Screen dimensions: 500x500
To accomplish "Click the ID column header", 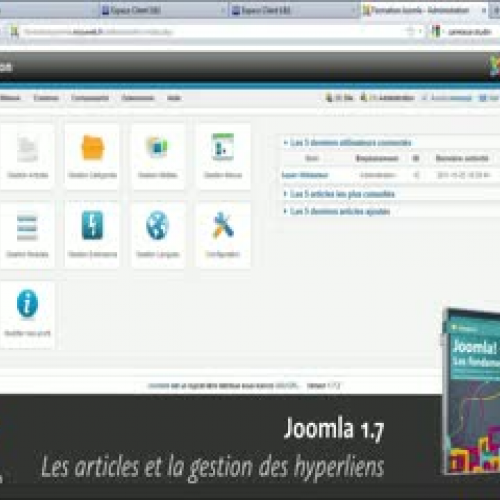I will 416,158.
